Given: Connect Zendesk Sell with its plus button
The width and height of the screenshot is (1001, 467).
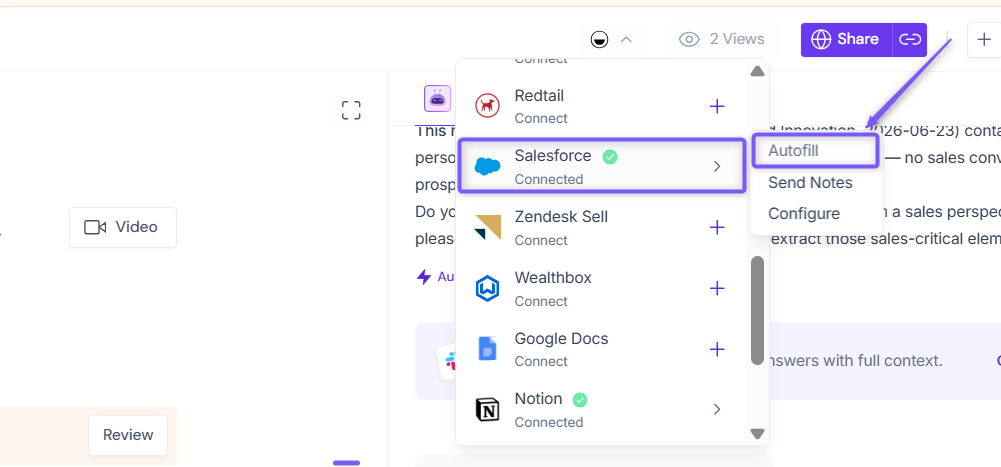Looking at the screenshot, I should [x=717, y=227].
